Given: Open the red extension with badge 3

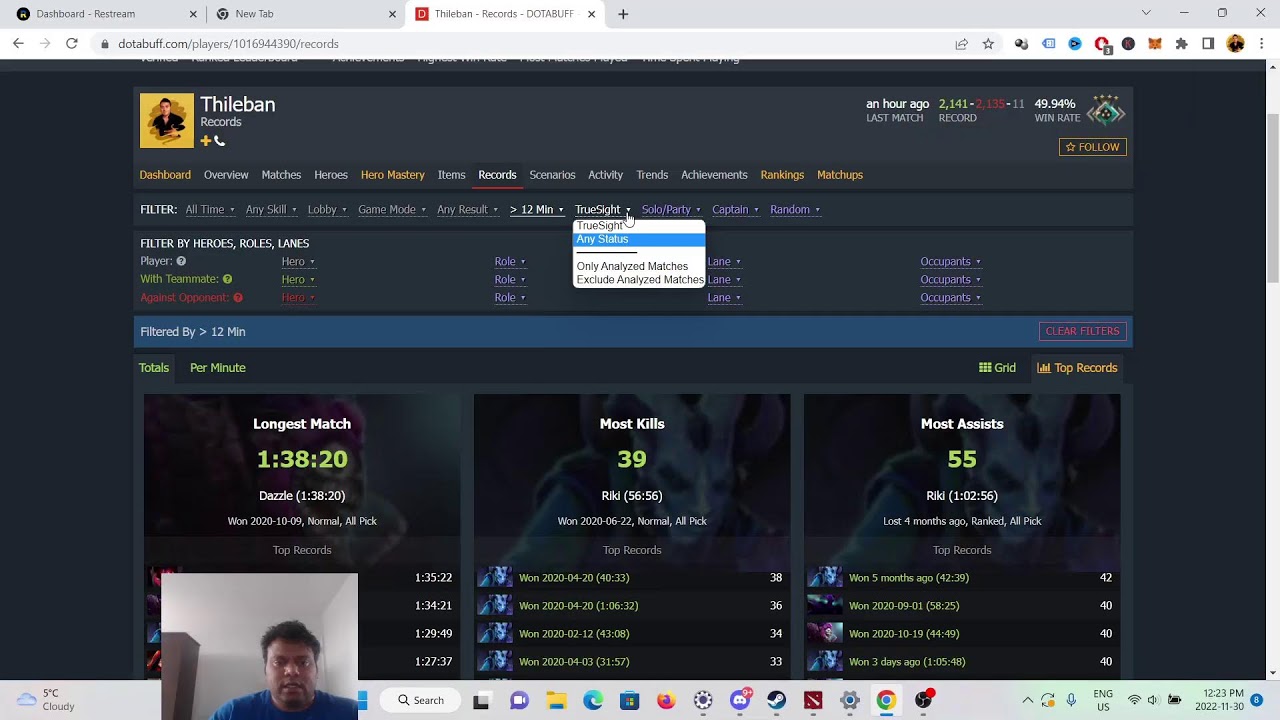Looking at the screenshot, I should coord(1103,45).
